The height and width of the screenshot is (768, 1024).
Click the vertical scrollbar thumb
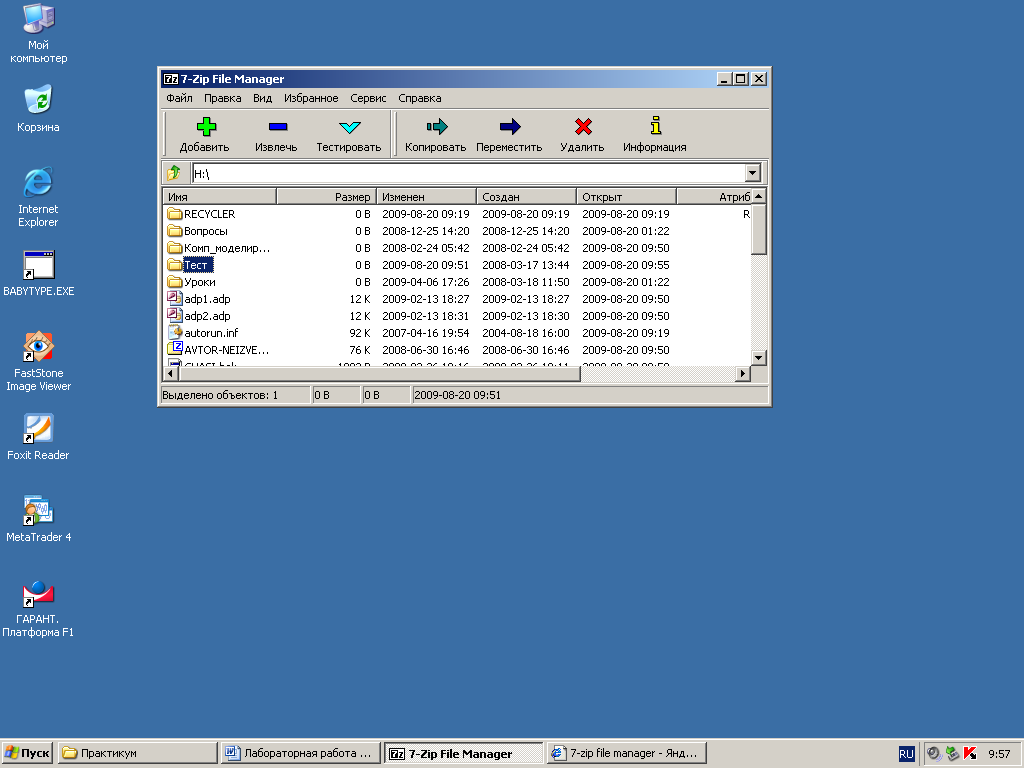tap(758, 229)
